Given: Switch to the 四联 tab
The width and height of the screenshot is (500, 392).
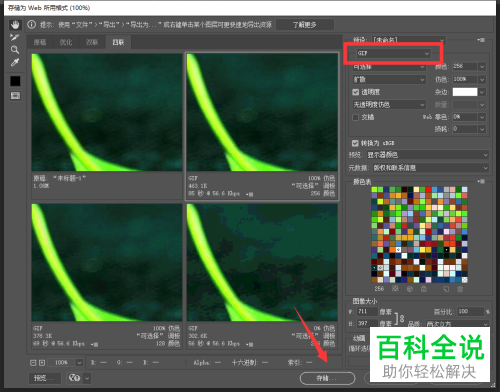Looking at the screenshot, I should point(118,42).
